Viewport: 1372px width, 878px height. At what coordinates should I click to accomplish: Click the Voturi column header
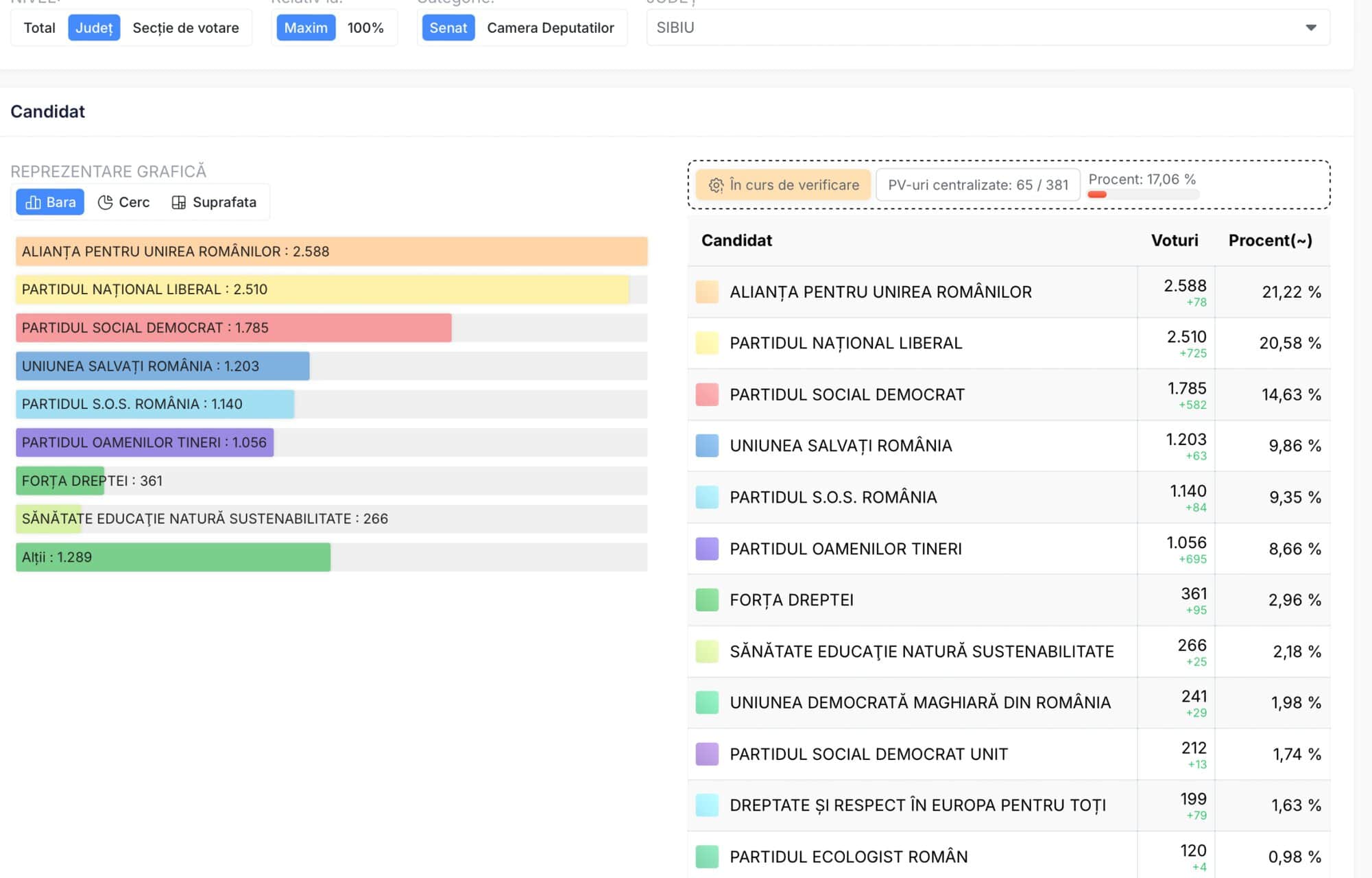pyautogui.click(x=1175, y=241)
